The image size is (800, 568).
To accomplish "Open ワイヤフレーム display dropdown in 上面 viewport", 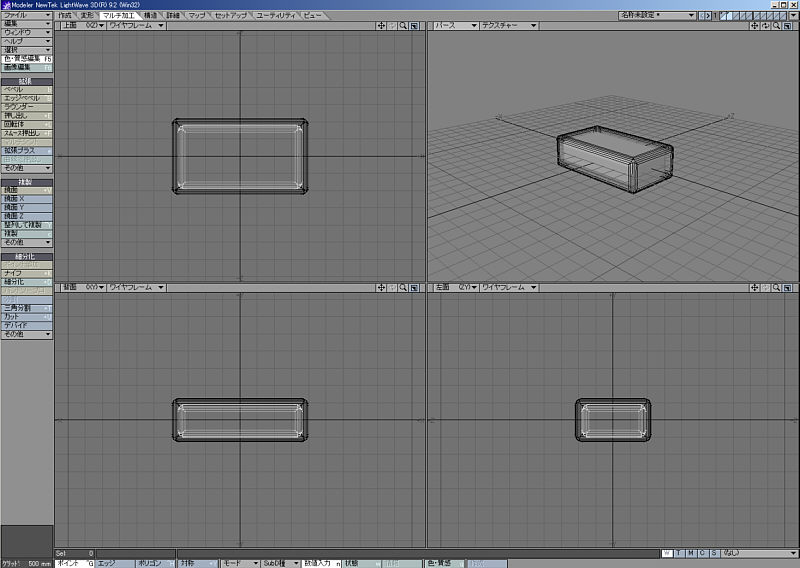I will pyautogui.click(x=136, y=25).
